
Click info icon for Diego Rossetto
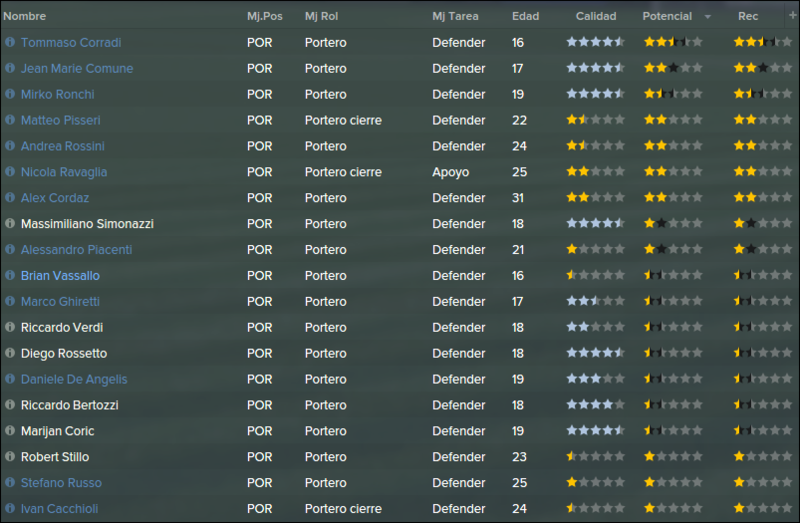(x=10, y=353)
